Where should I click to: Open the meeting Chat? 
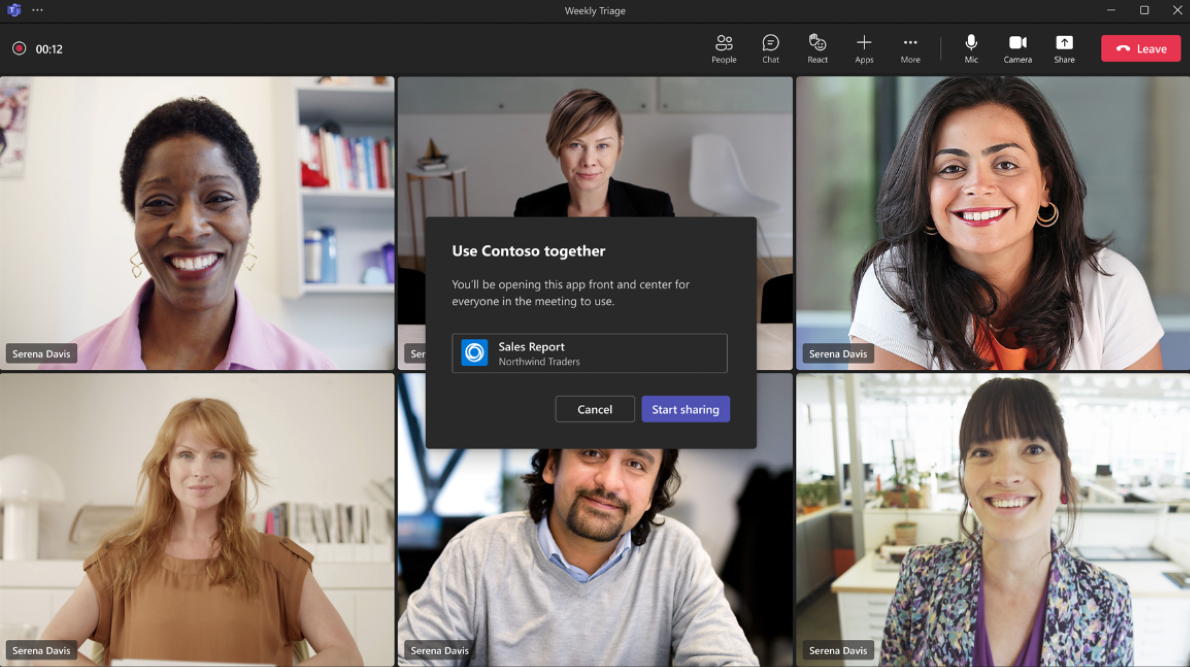pos(770,48)
